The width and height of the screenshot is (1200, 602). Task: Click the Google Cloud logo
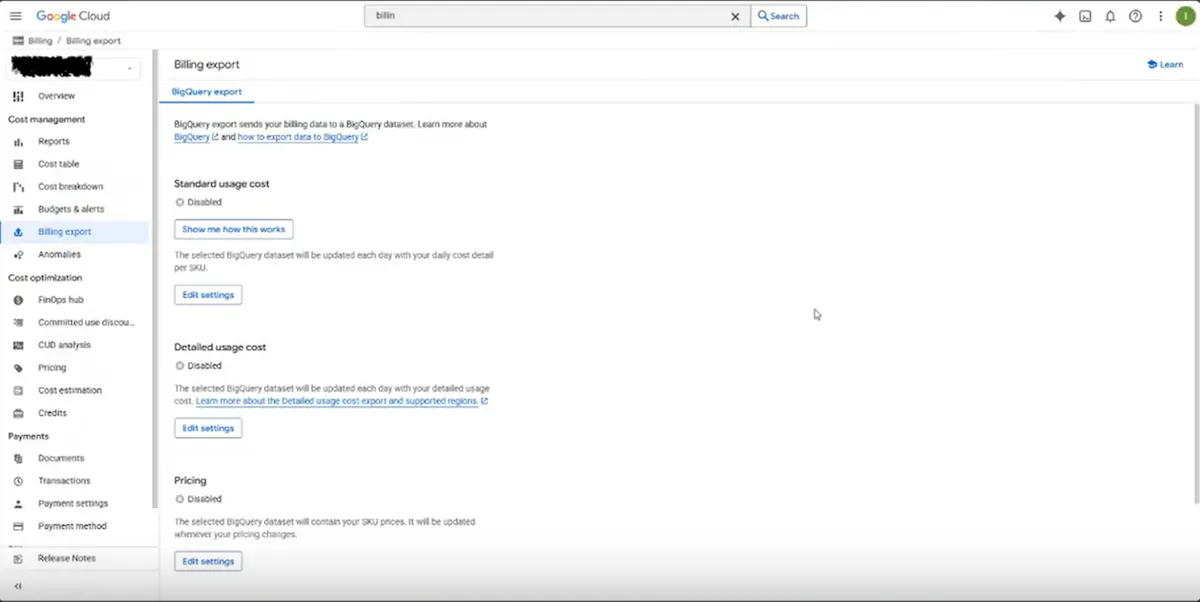73,16
